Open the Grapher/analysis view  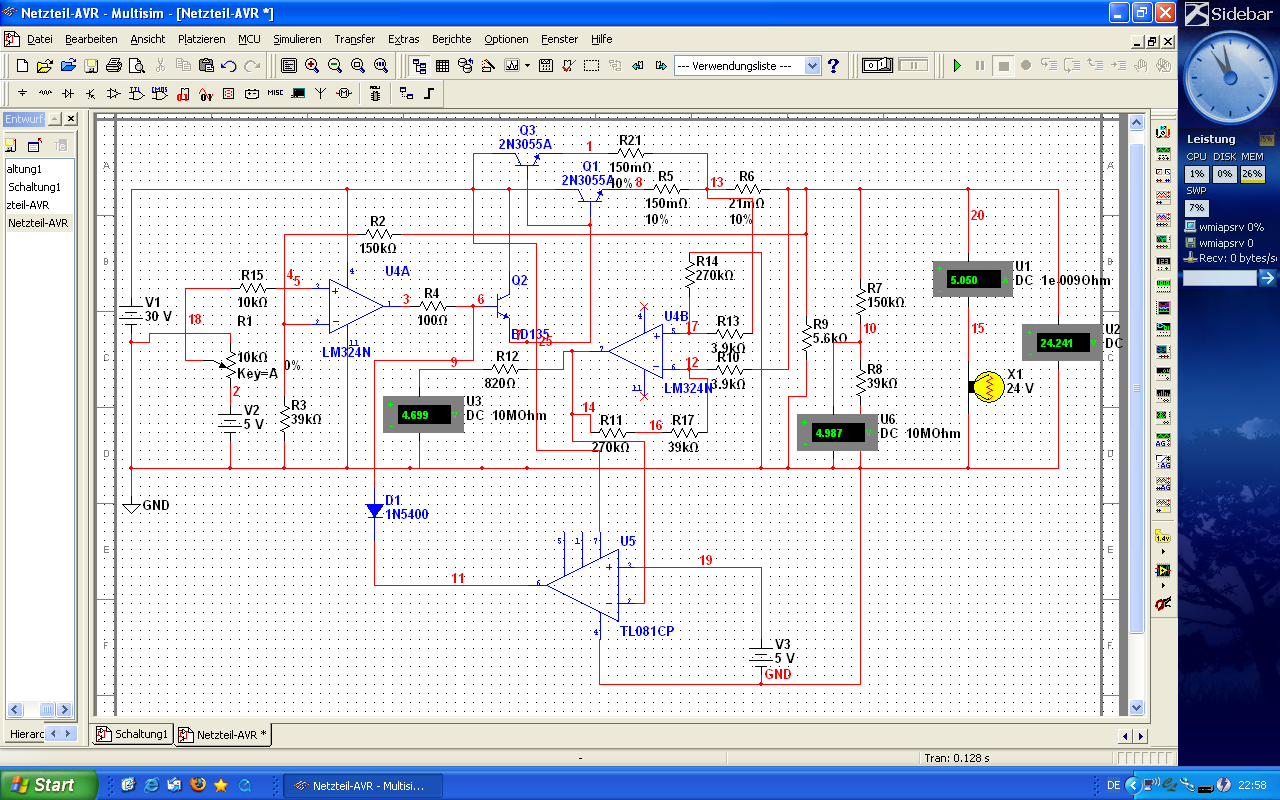[x=511, y=65]
